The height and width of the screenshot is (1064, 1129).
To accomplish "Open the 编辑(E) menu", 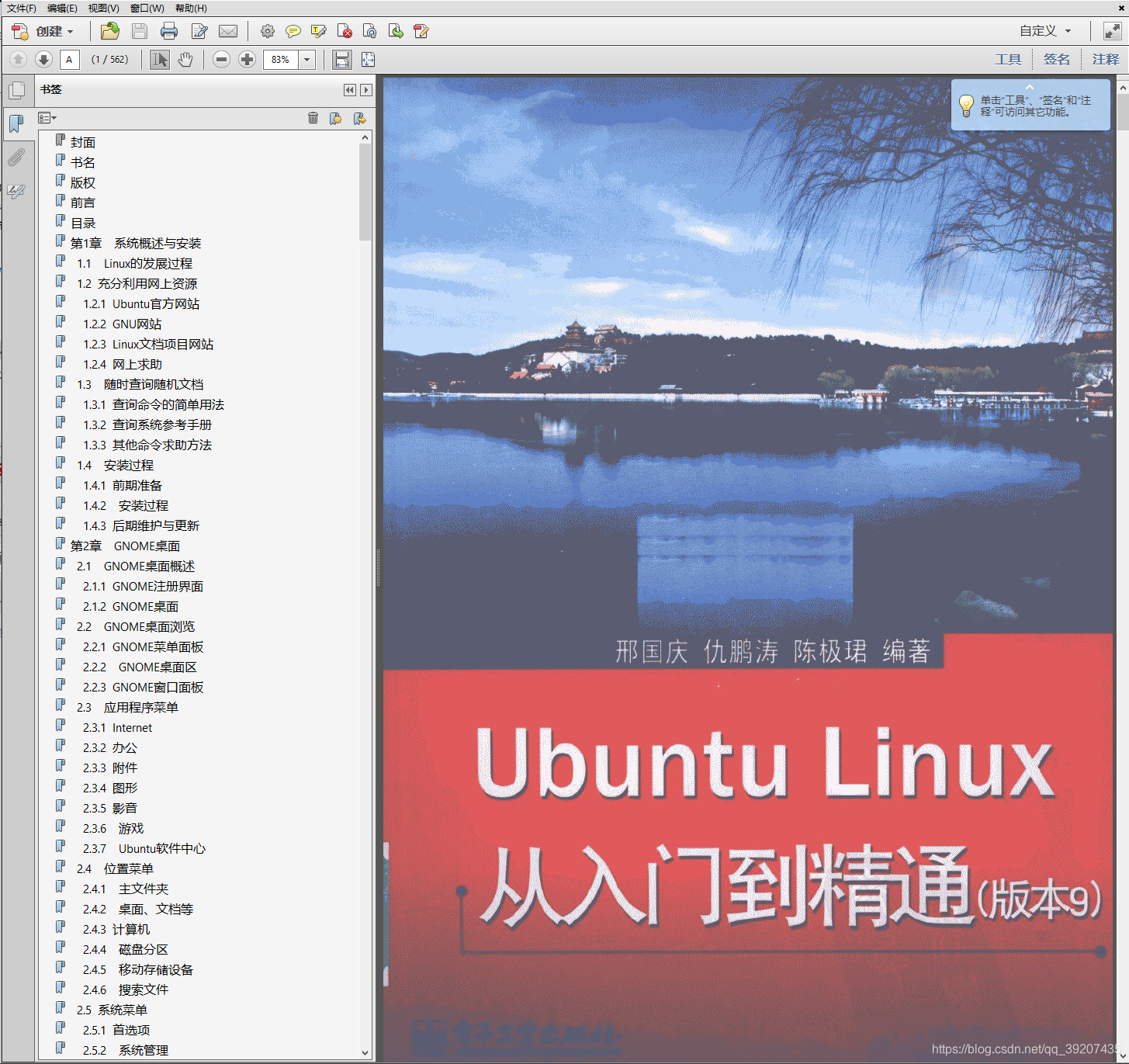I will [x=62, y=8].
